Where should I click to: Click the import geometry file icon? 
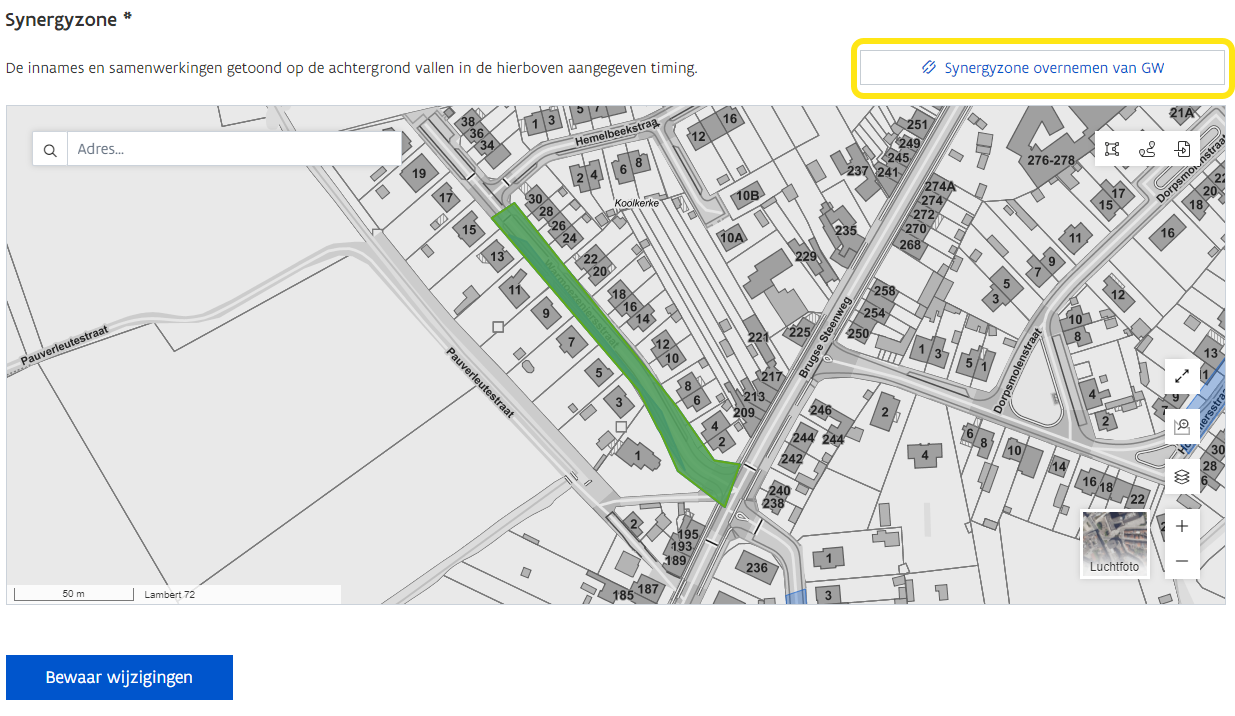click(1182, 149)
